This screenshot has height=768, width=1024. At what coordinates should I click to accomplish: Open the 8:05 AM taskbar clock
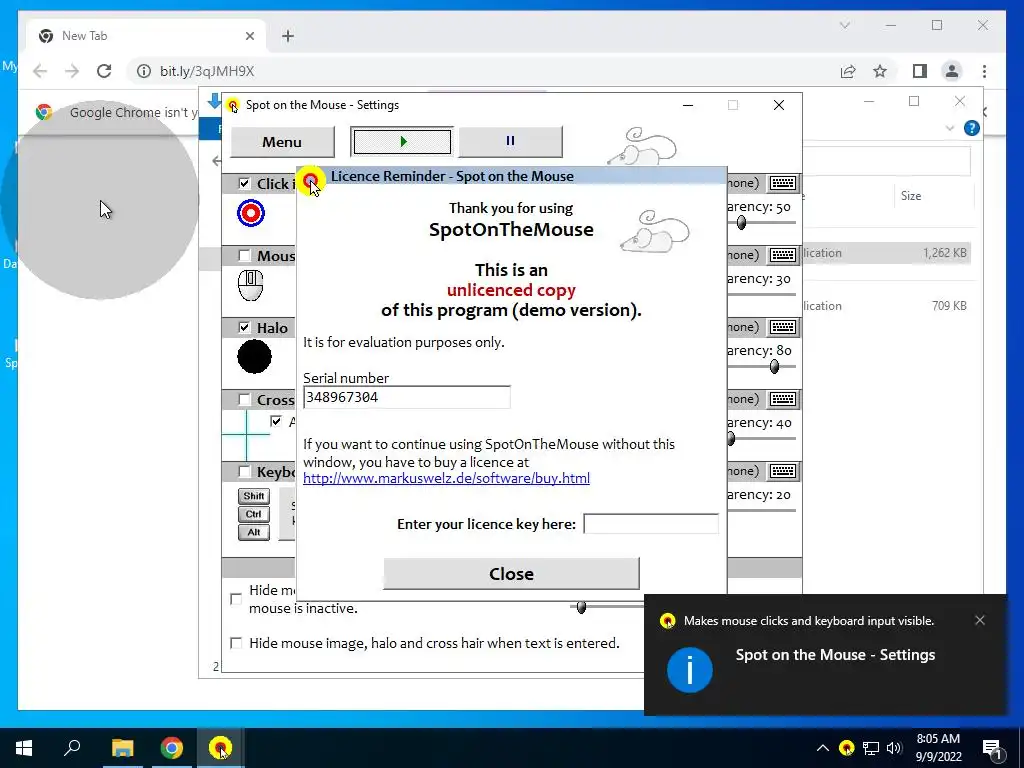[x=938, y=748]
